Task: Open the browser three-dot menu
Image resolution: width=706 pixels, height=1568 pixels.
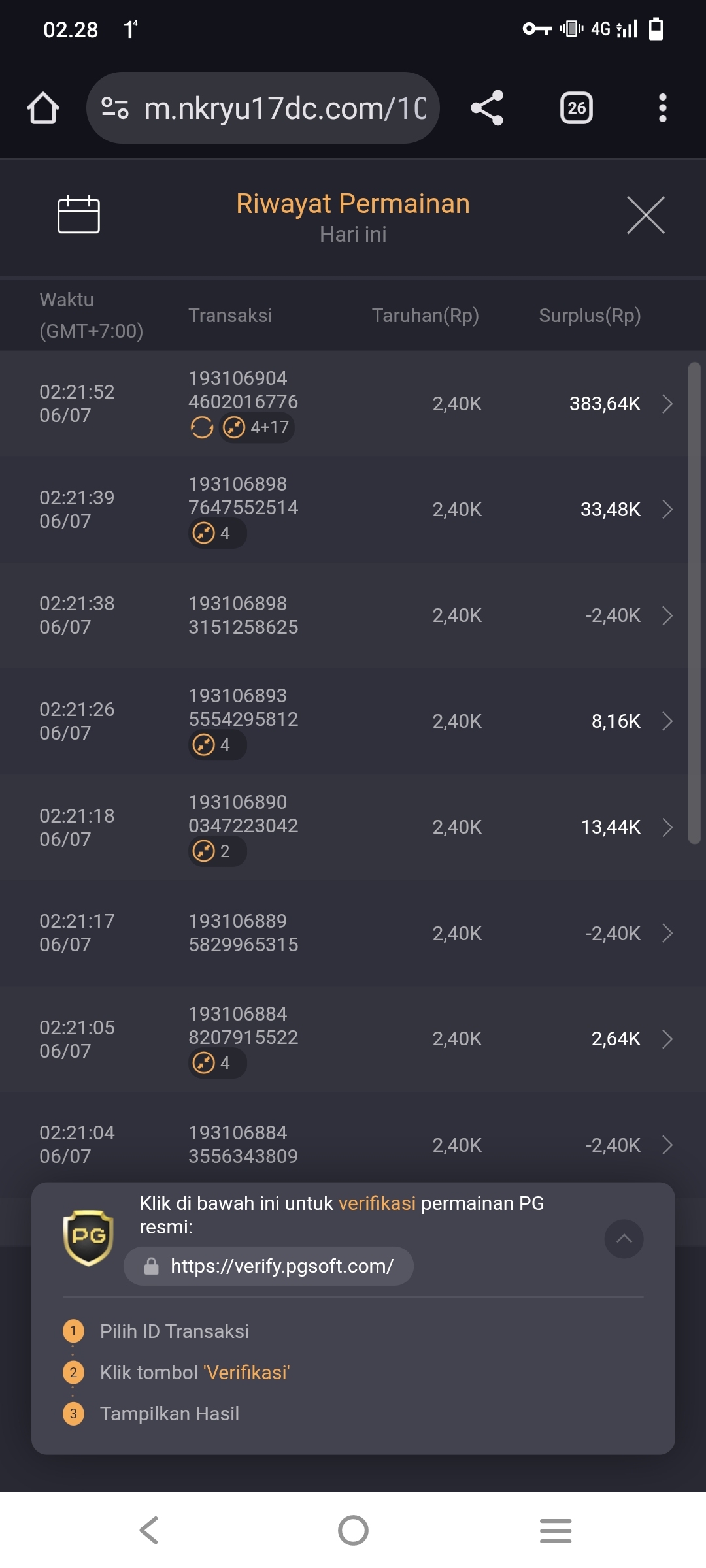Action: 662,108
